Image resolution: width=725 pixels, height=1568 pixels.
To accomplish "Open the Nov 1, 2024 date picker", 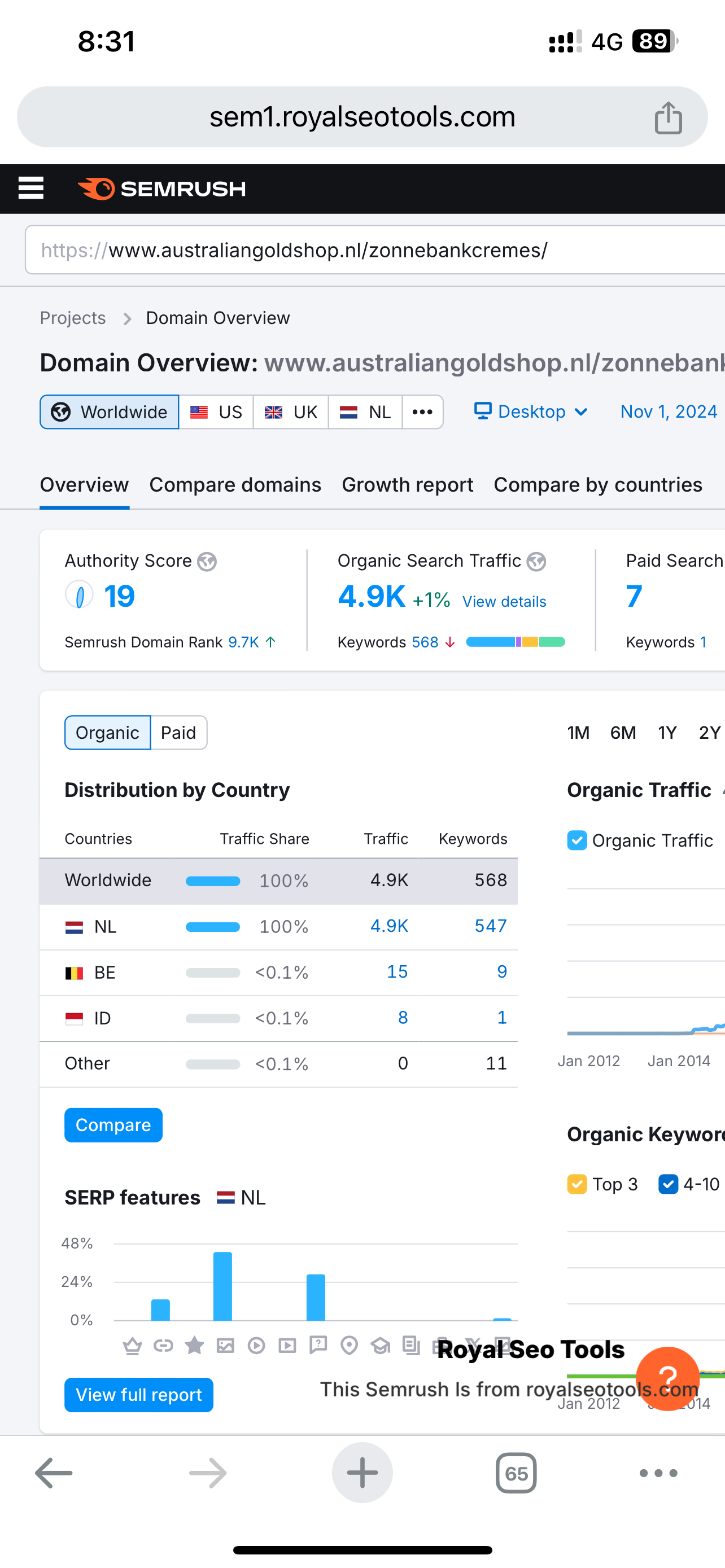I will (x=669, y=412).
